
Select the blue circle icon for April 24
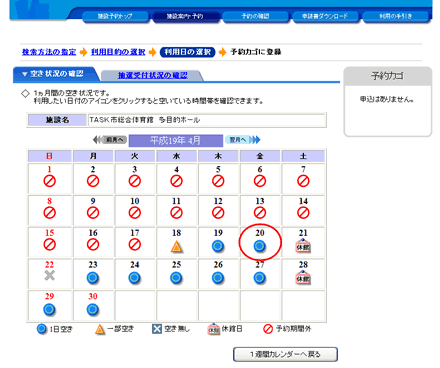click(x=135, y=278)
